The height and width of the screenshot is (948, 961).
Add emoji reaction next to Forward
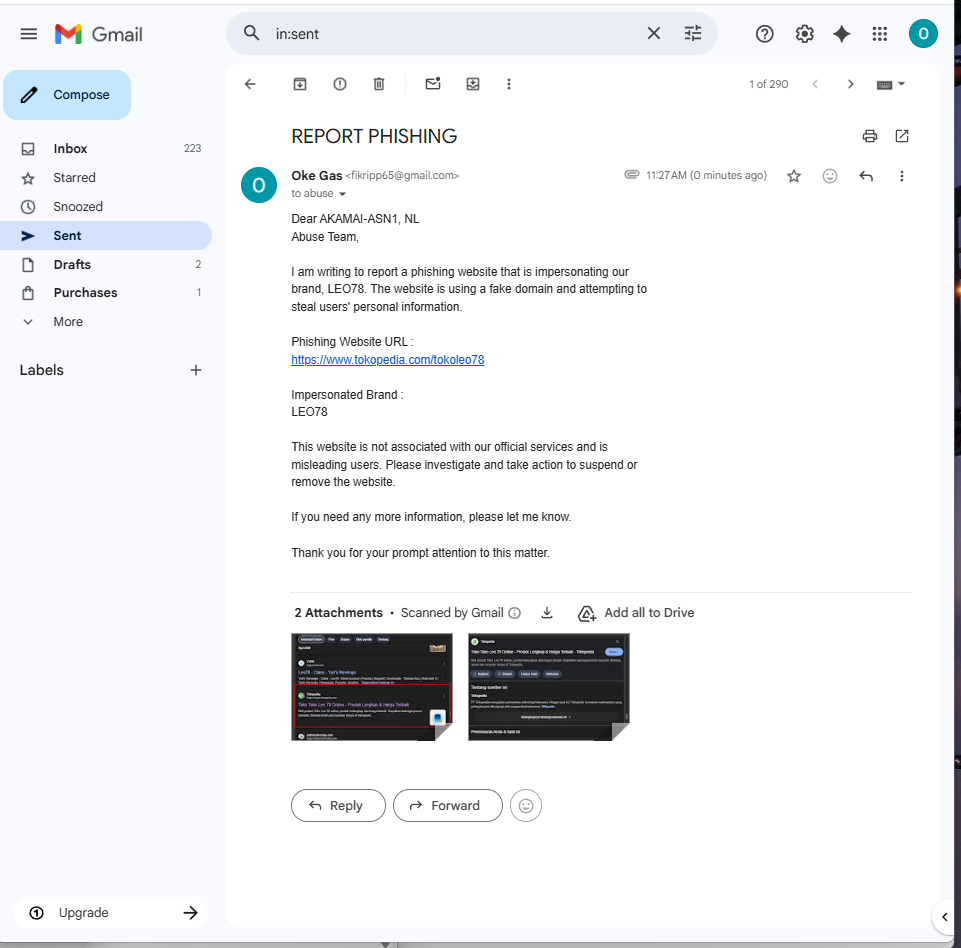[525, 805]
